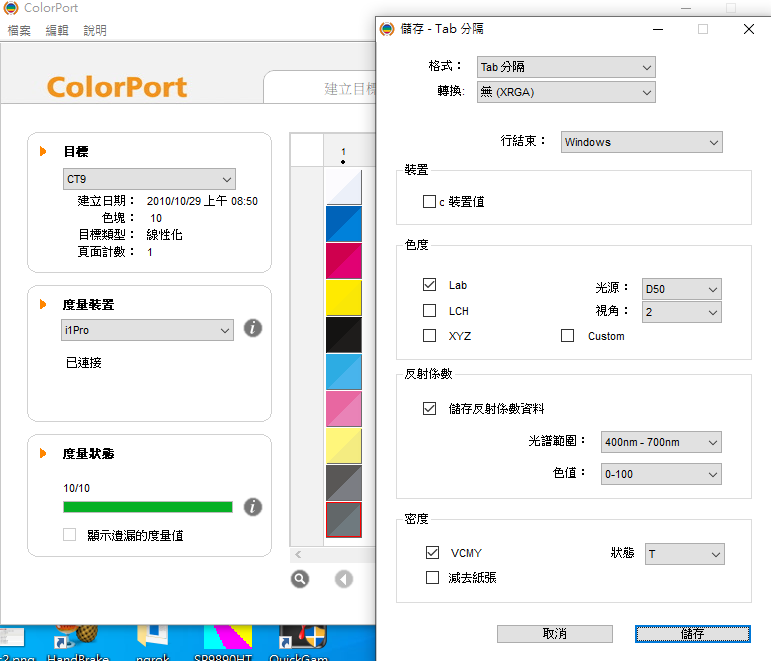This screenshot has height=661, width=771.
Task: Select the solid black patch
Action: pos(344,335)
